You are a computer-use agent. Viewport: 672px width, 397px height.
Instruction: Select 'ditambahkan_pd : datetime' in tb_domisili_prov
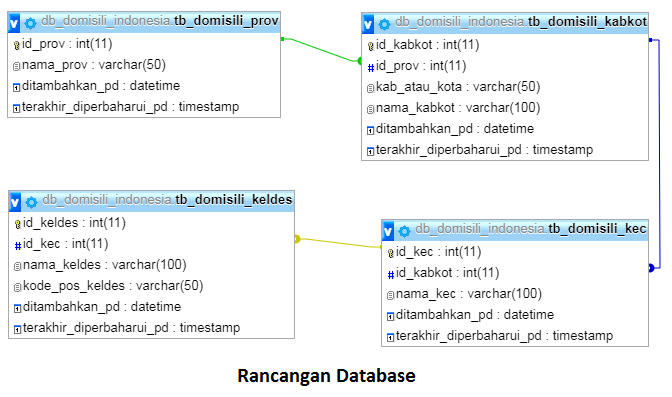click(101, 86)
